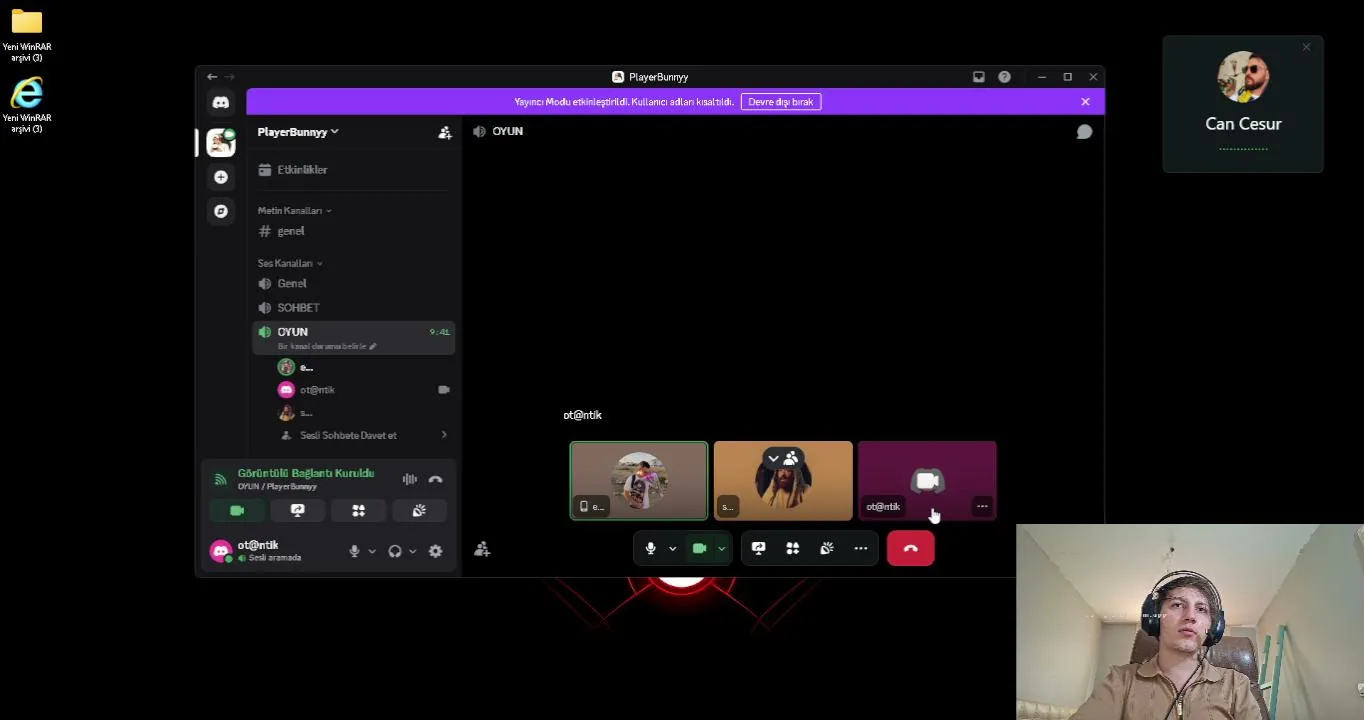The height and width of the screenshot is (720, 1364).
Task: Start an activity from voice panel
Action: click(x=358, y=511)
